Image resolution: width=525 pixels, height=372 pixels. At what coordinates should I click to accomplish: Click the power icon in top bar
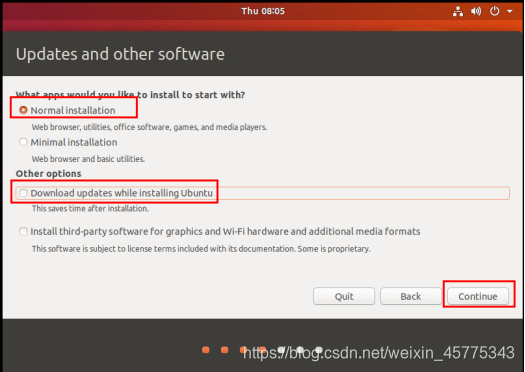pos(495,11)
